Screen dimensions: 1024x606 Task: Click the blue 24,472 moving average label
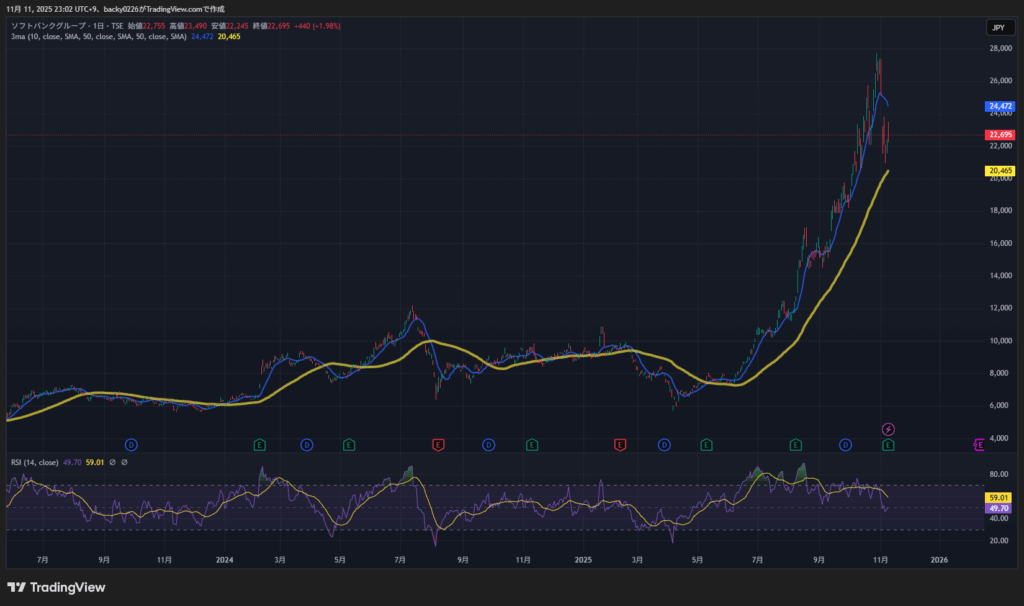coord(1000,106)
